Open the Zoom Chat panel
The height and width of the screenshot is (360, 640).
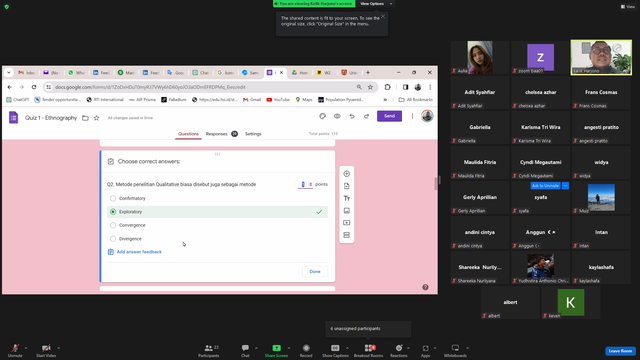(x=245, y=350)
